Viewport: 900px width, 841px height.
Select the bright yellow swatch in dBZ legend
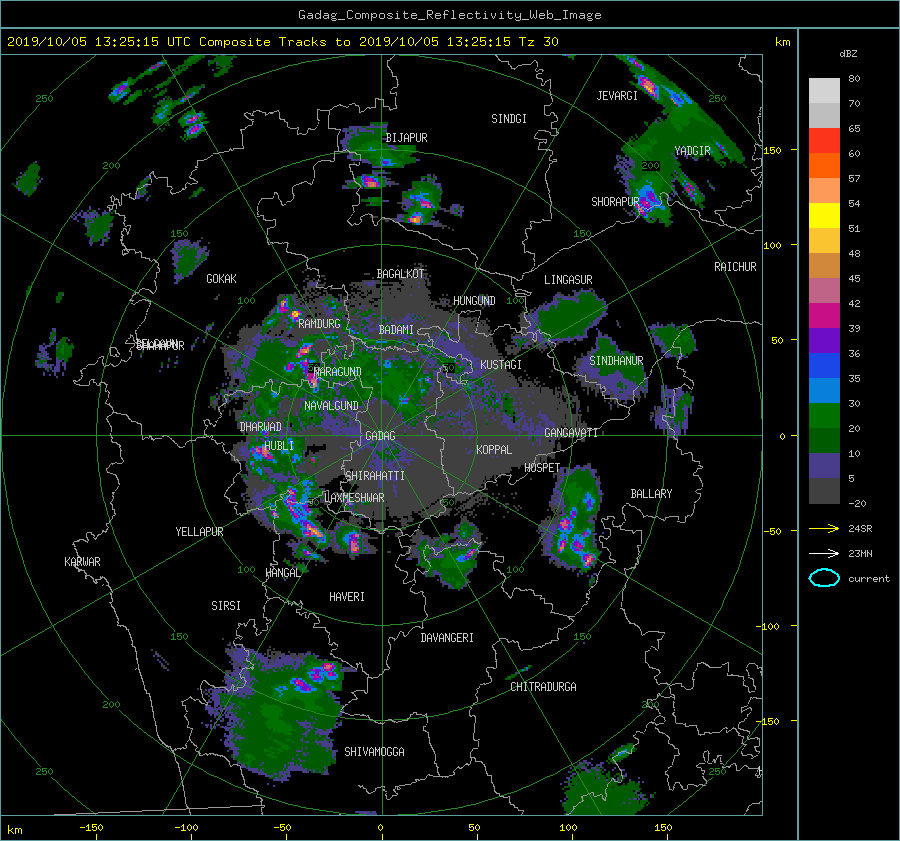[x=824, y=216]
